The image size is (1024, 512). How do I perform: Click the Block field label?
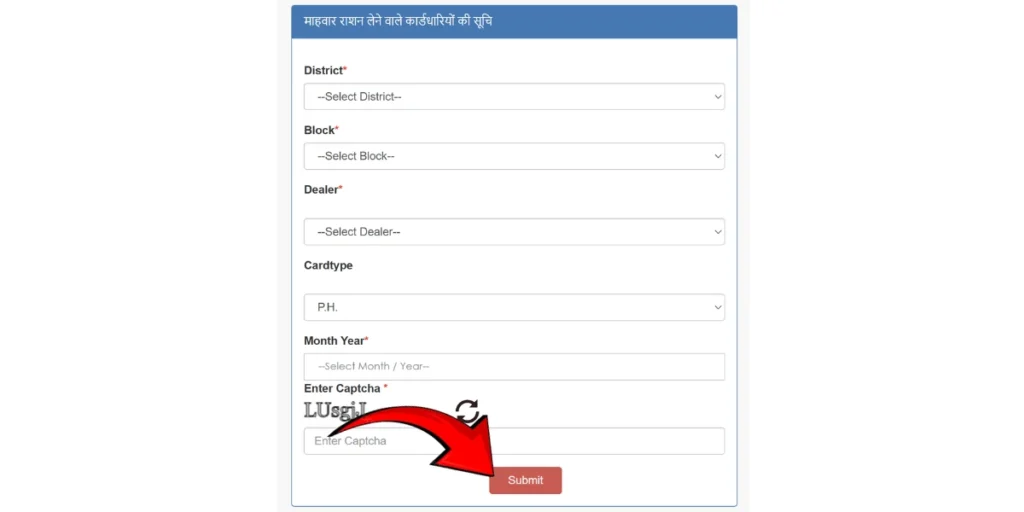click(x=321, y=130)
